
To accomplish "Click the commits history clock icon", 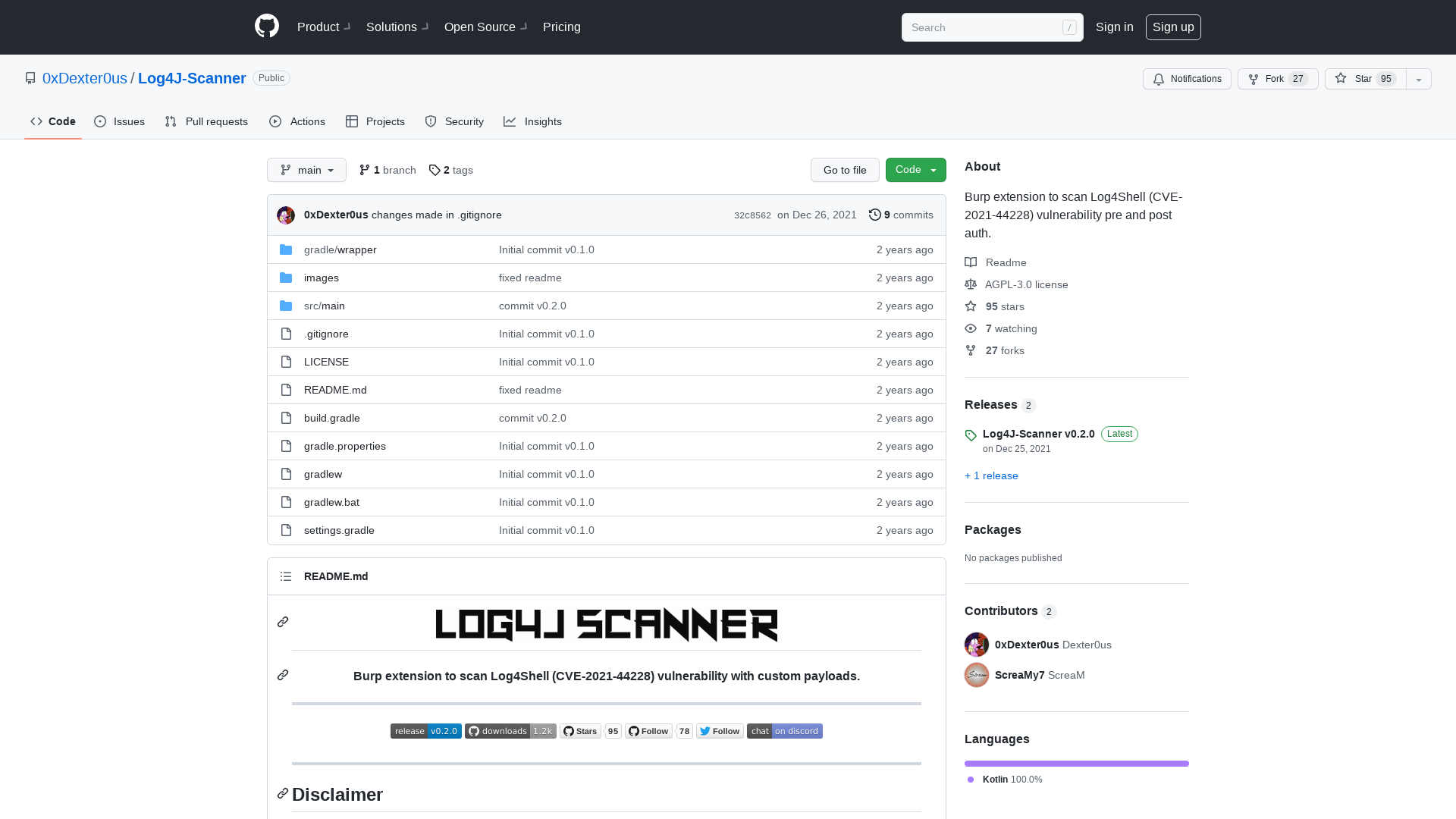I will coord(875,215).
